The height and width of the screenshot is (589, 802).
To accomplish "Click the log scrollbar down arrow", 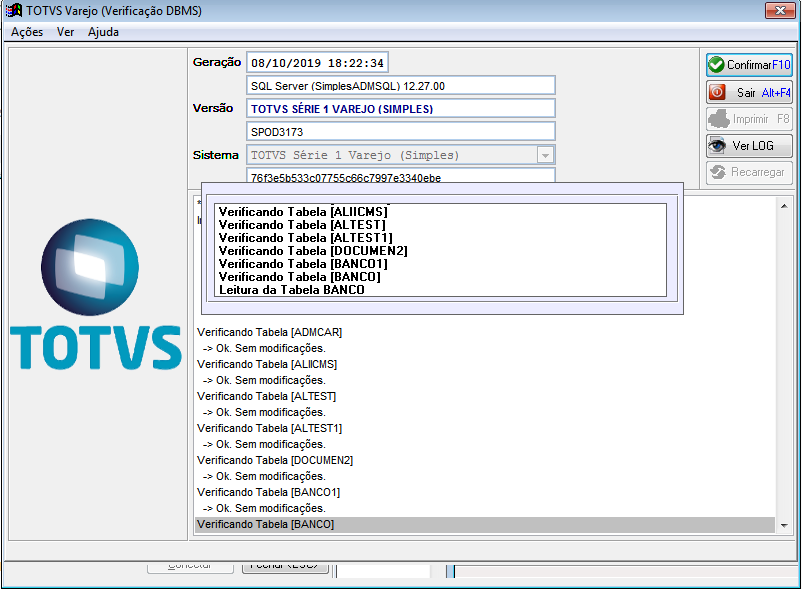I will (784, 525).
